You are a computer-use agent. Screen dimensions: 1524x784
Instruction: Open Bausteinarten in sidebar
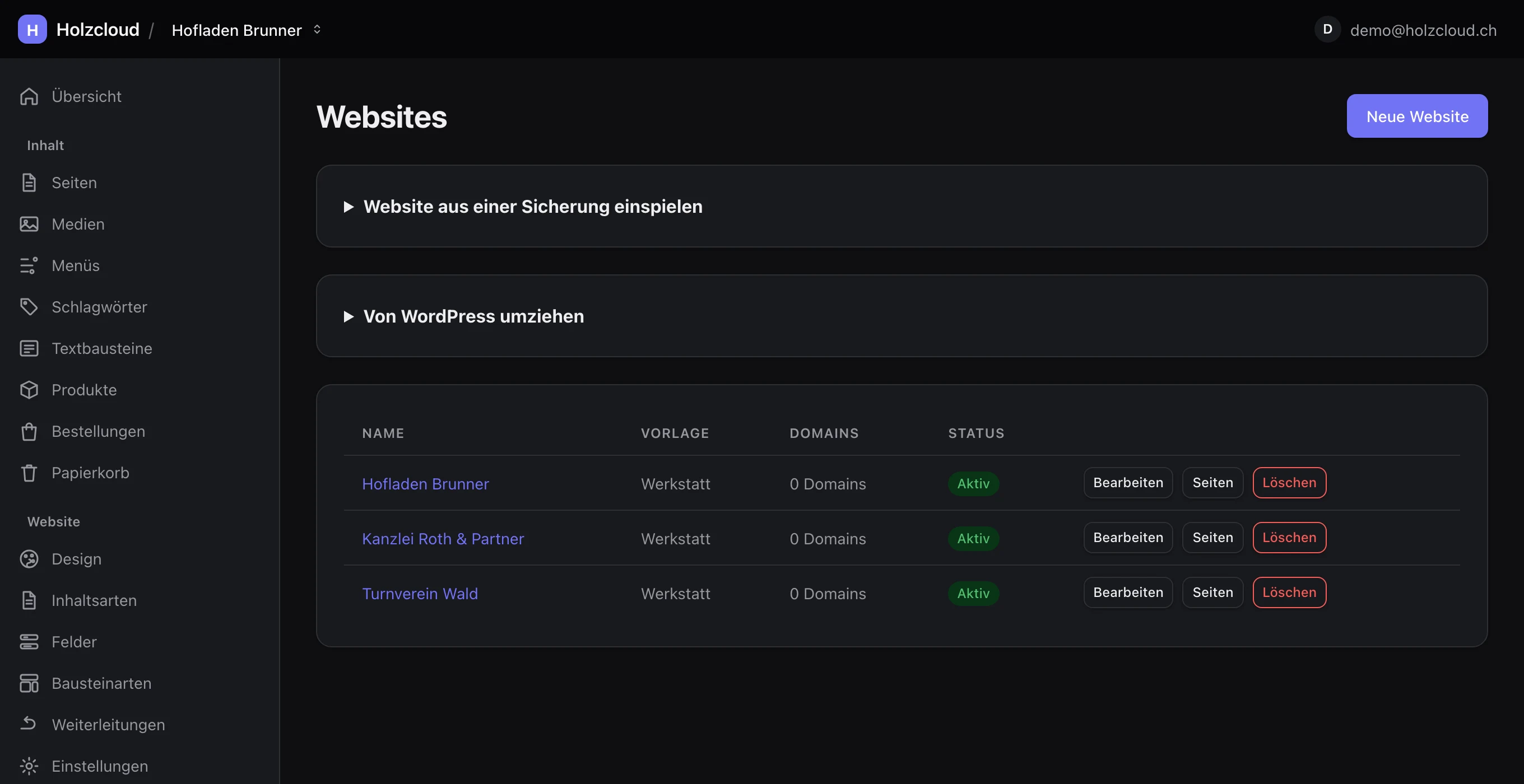pos(140,683)
